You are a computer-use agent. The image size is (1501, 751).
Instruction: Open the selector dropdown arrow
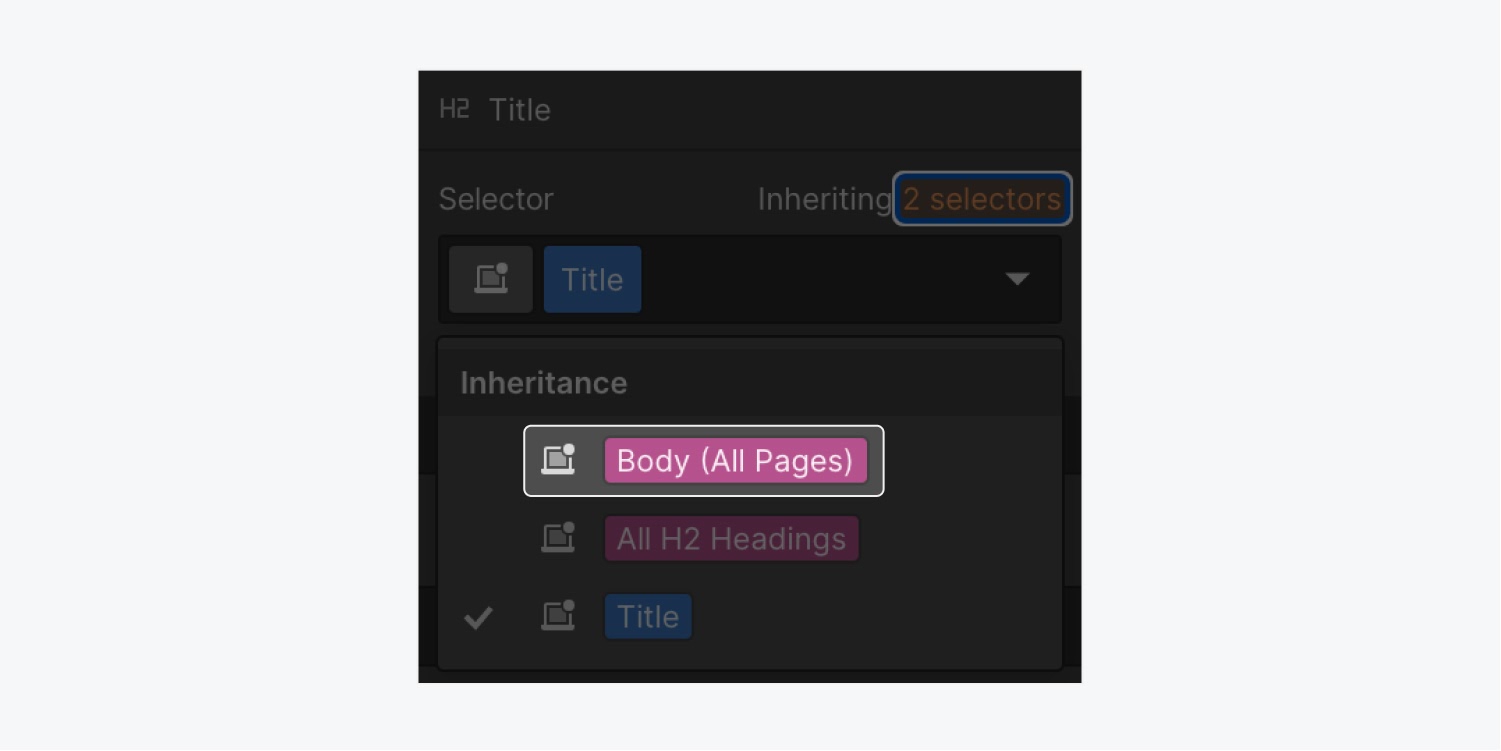pyautogui.click(x=1017, y=279)
